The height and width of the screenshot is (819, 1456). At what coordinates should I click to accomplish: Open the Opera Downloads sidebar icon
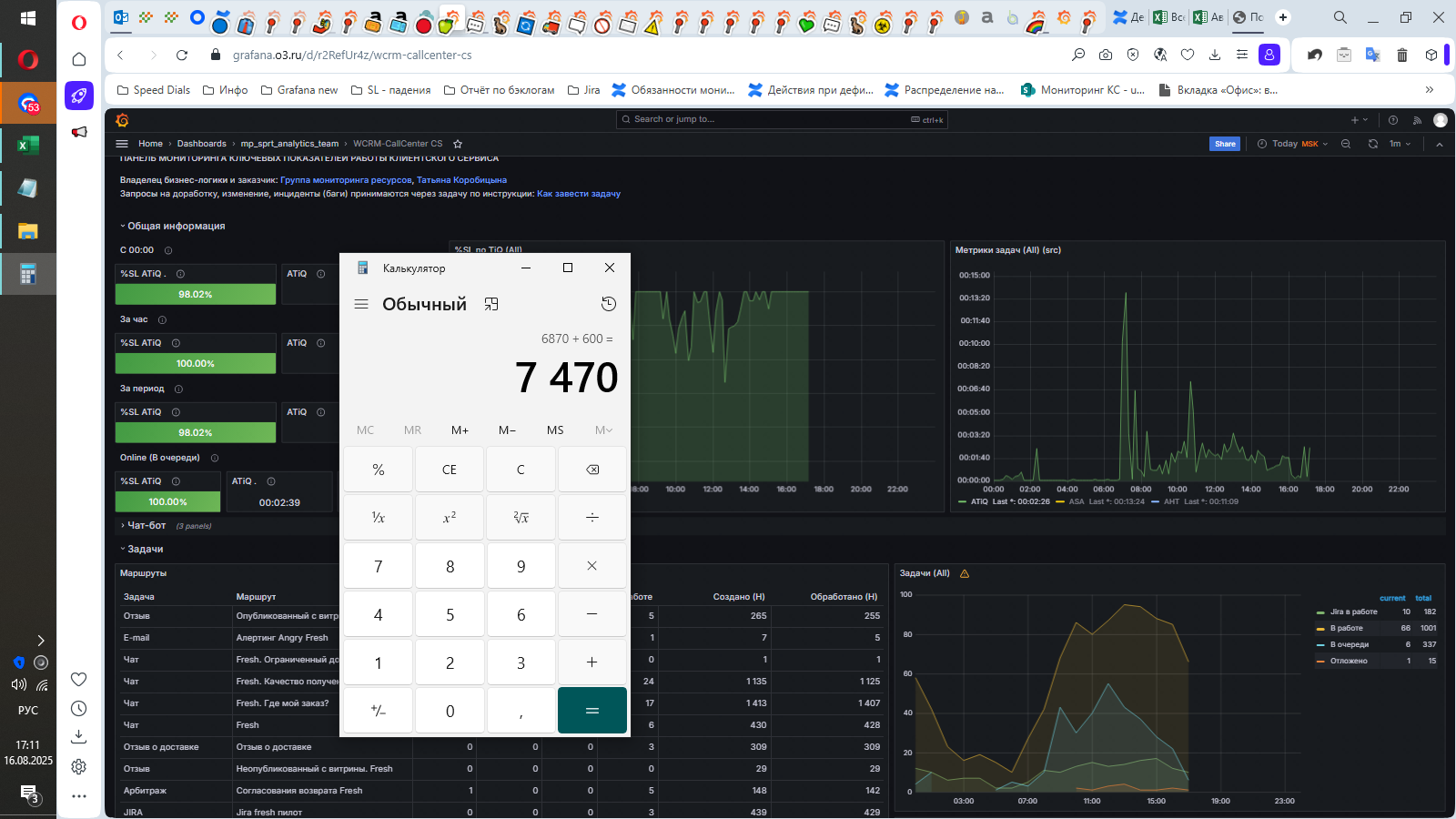(x=79, y=735)
